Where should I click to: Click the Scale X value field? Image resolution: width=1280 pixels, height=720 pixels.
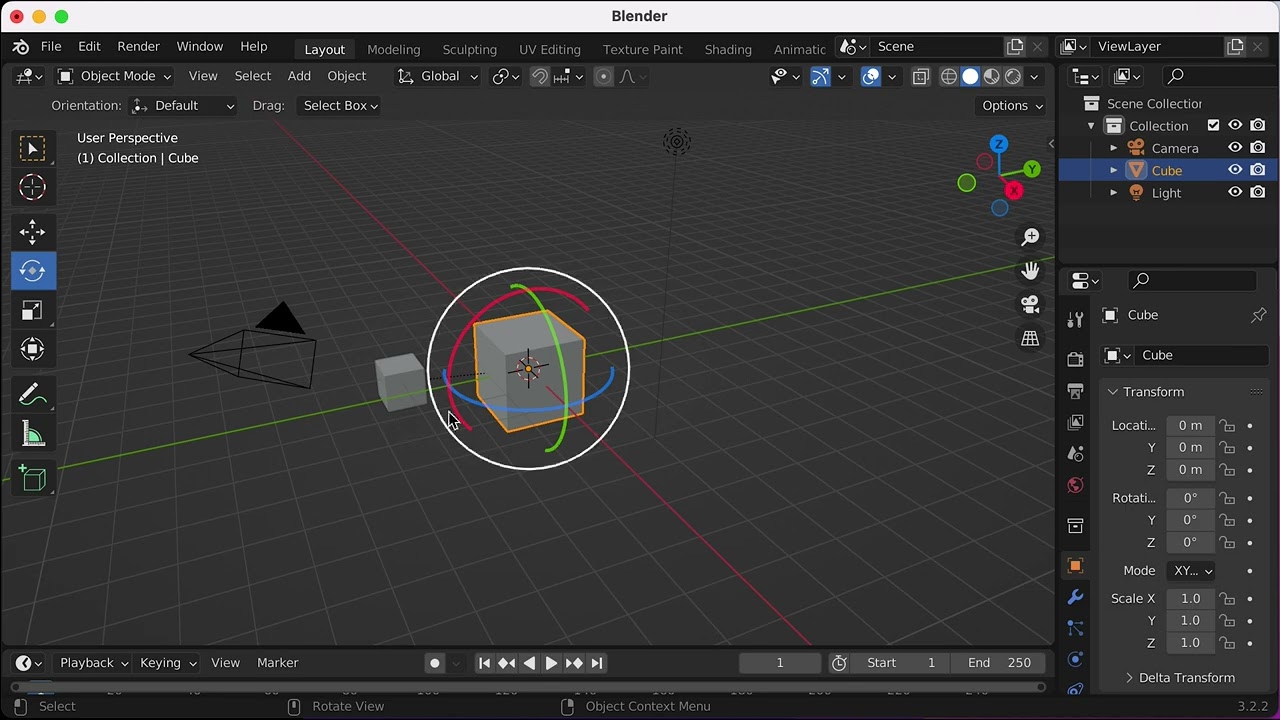pyautogui.click(x=1190, y=598)
